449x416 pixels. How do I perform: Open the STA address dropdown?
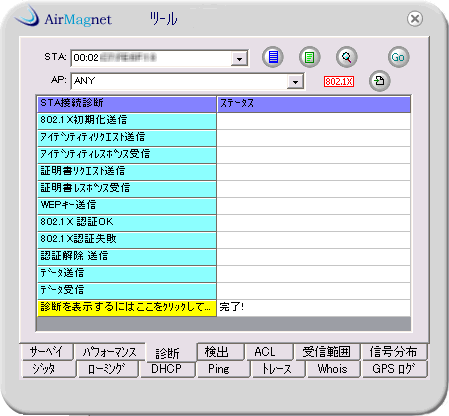[x=239, y=59]
